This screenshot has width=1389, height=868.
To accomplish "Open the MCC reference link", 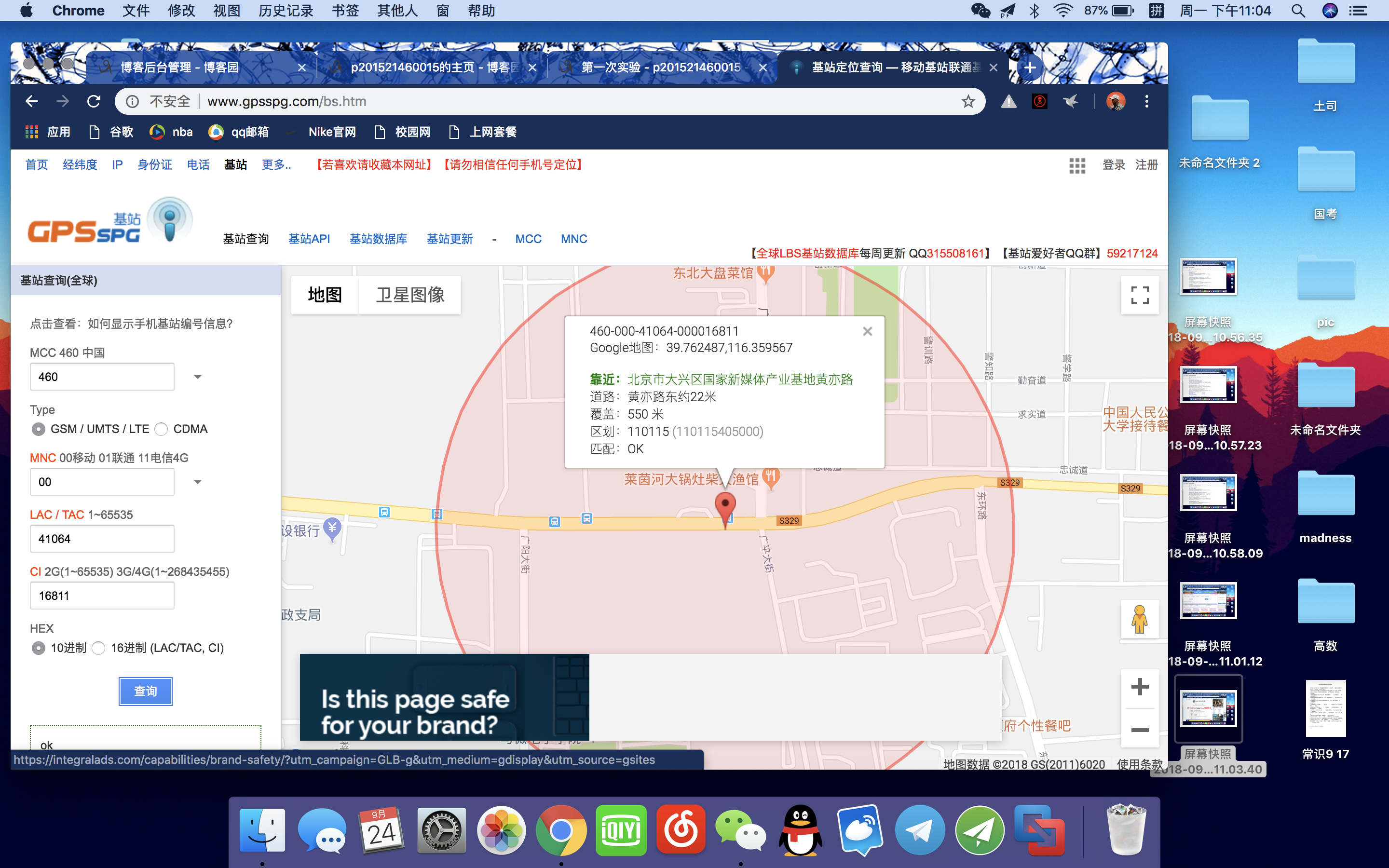I will click(x=528, y=239).
